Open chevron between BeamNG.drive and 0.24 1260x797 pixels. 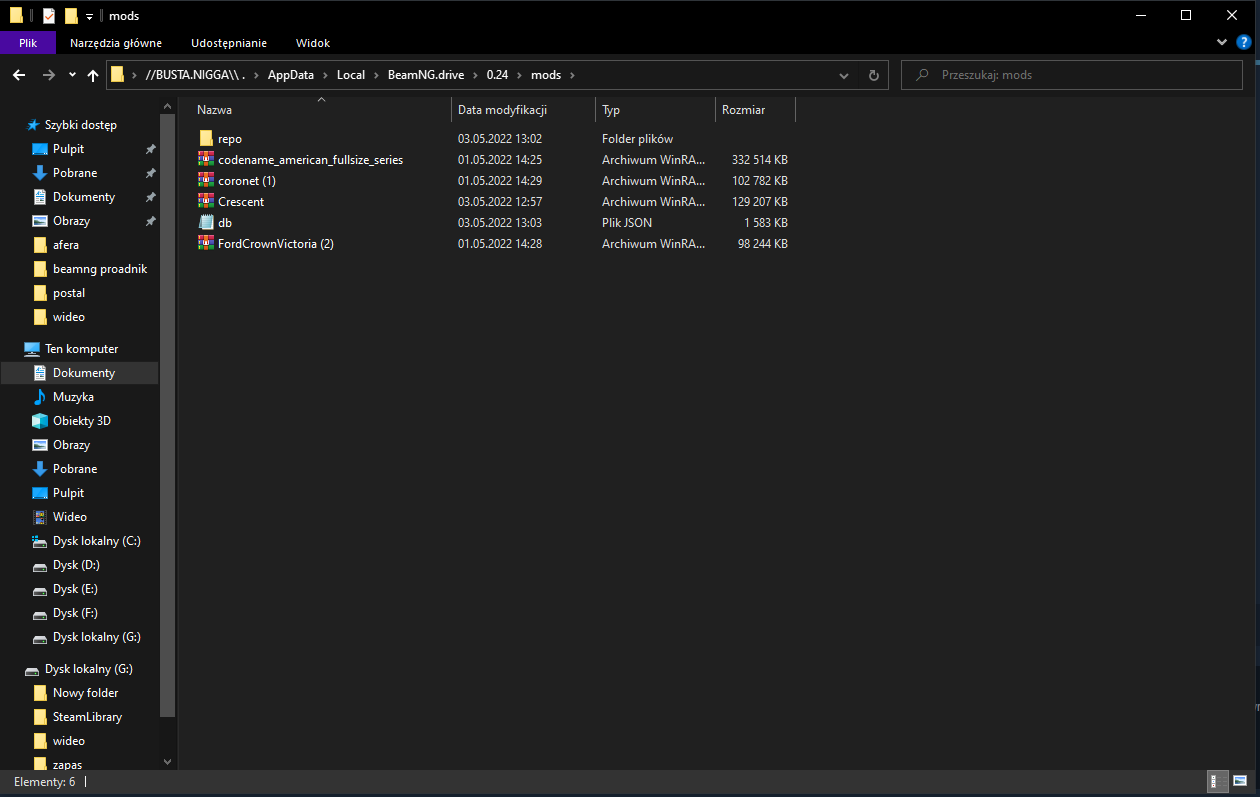(x=475, y=75)
